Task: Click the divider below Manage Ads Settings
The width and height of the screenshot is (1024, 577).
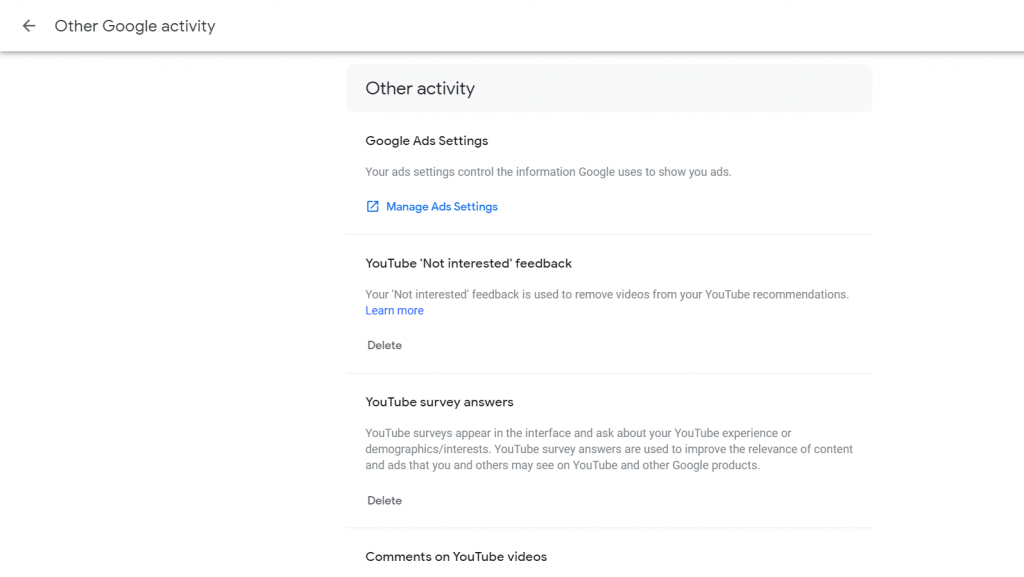Action: coord(608,234)
